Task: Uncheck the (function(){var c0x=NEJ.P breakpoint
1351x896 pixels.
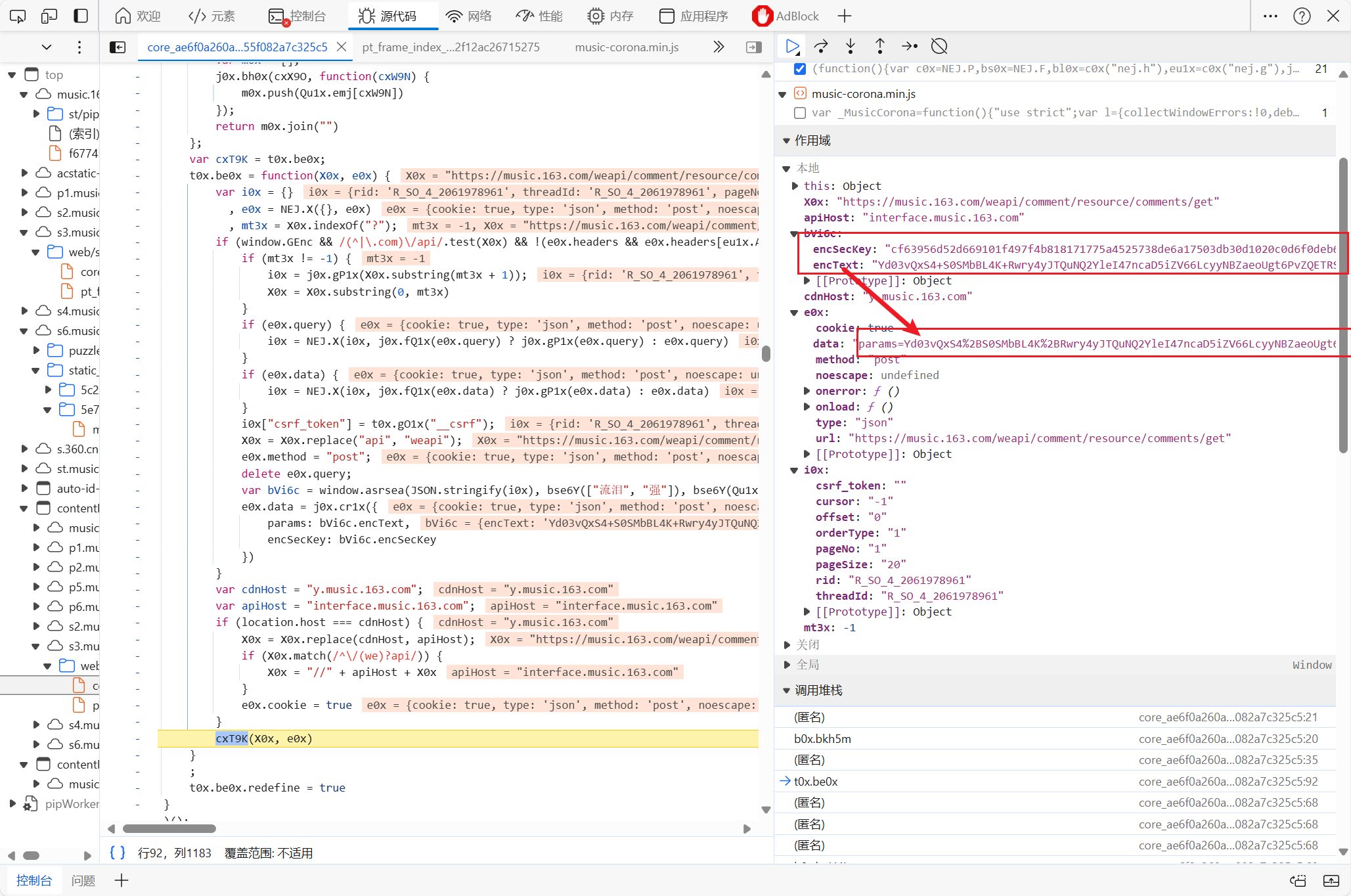Action: coord(800,68)
